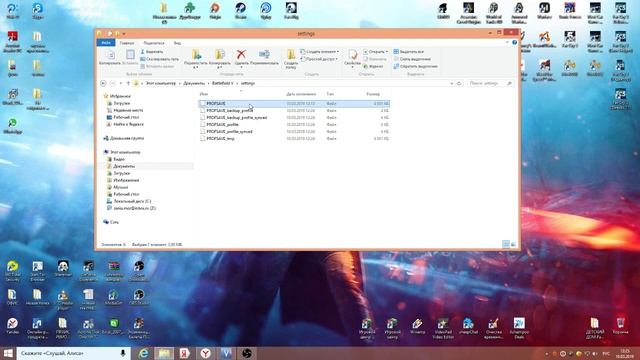640x360 pixels.
Task: Open the Easy access (Простой доступ) dropdown
Action: 319,59
